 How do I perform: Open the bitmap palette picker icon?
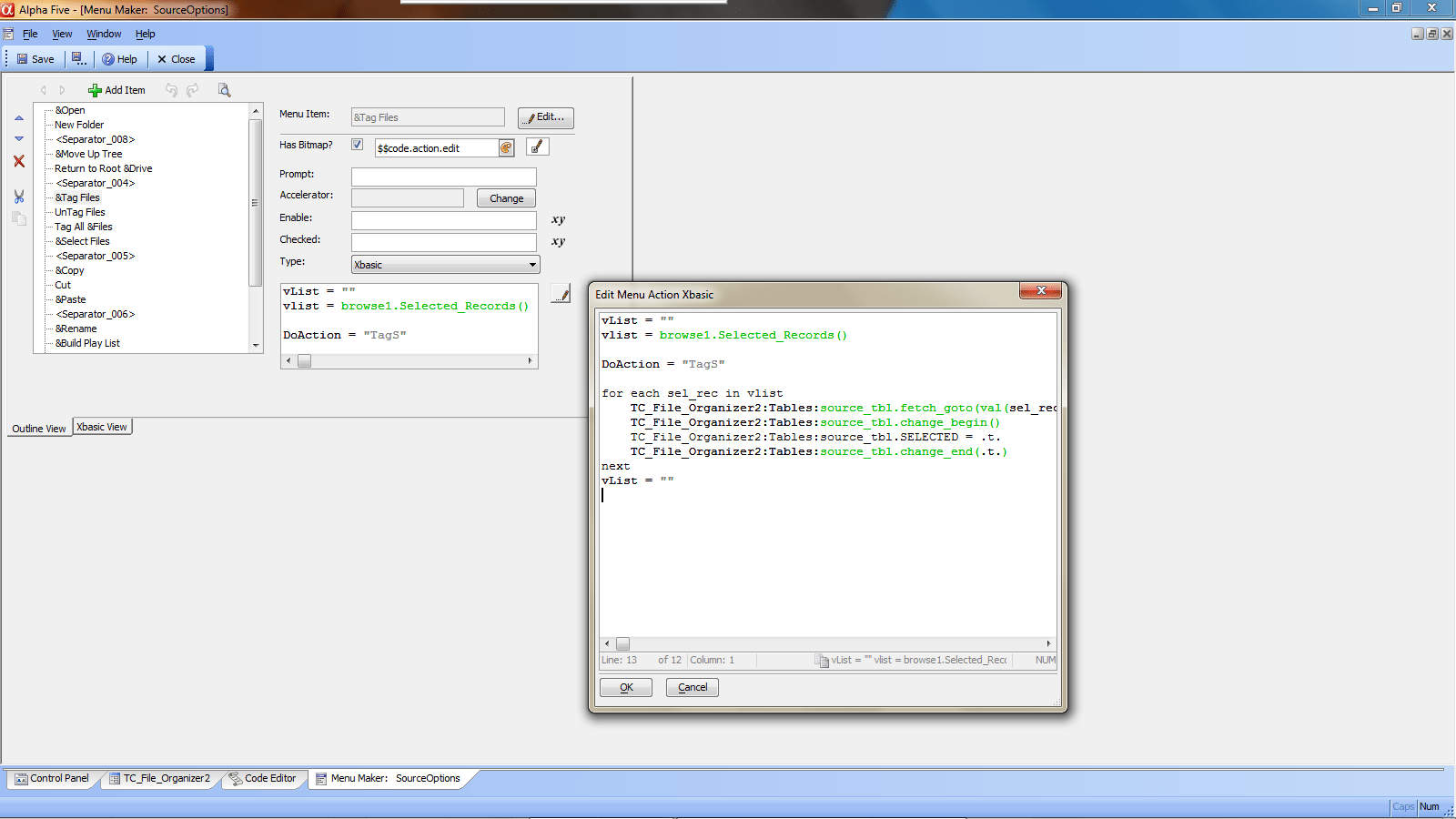click(506, 147)
